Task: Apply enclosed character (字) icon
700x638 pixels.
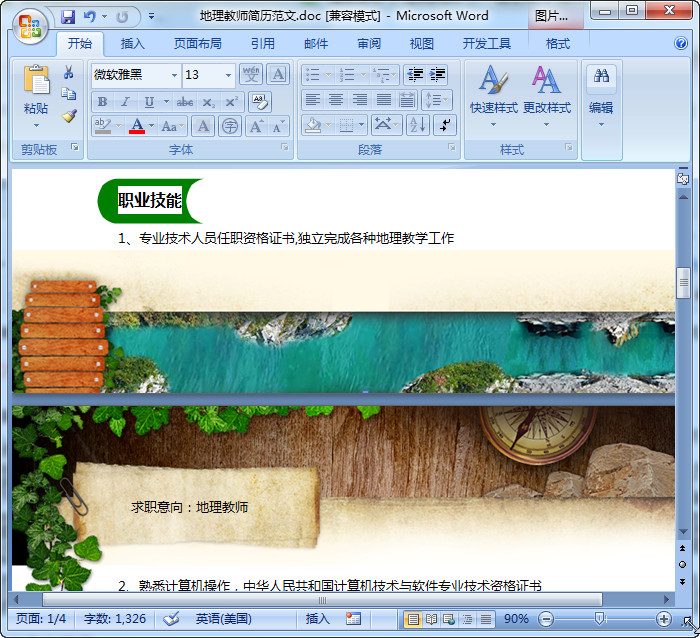Action: [x=230, y=126]
